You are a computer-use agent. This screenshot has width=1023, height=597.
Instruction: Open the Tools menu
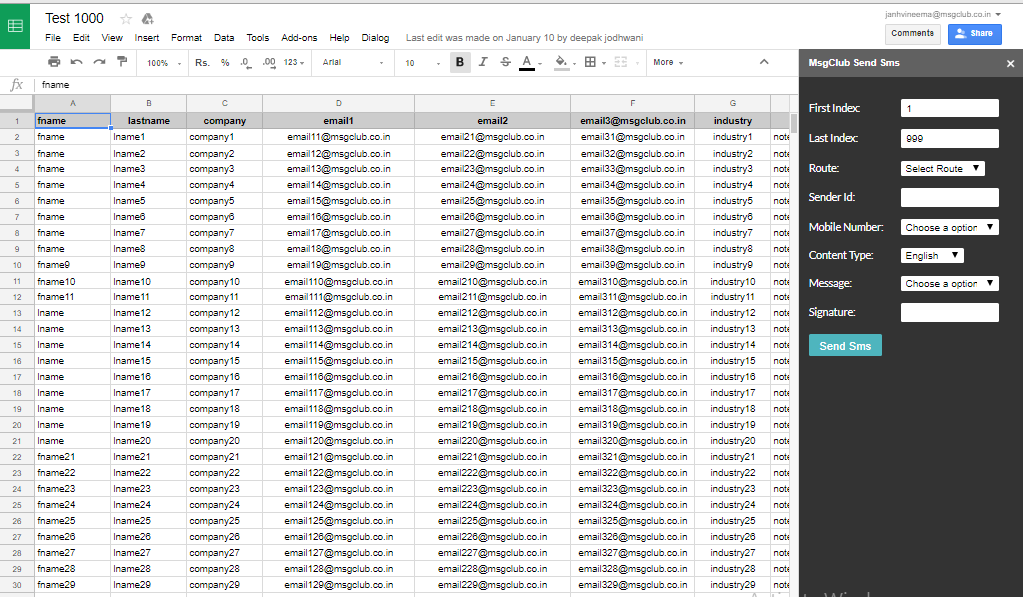[x=258, y=38]
